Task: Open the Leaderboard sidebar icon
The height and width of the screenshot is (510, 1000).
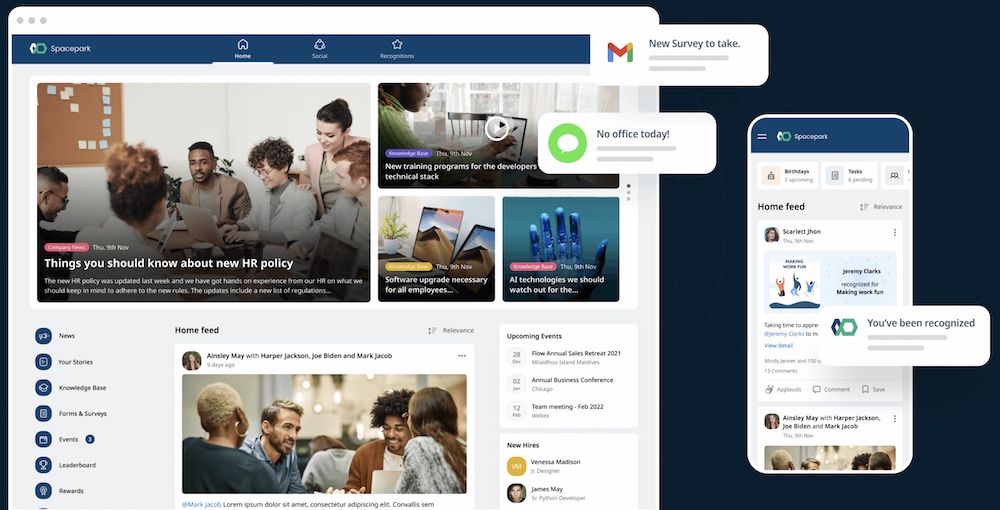Action: (44, 465)
